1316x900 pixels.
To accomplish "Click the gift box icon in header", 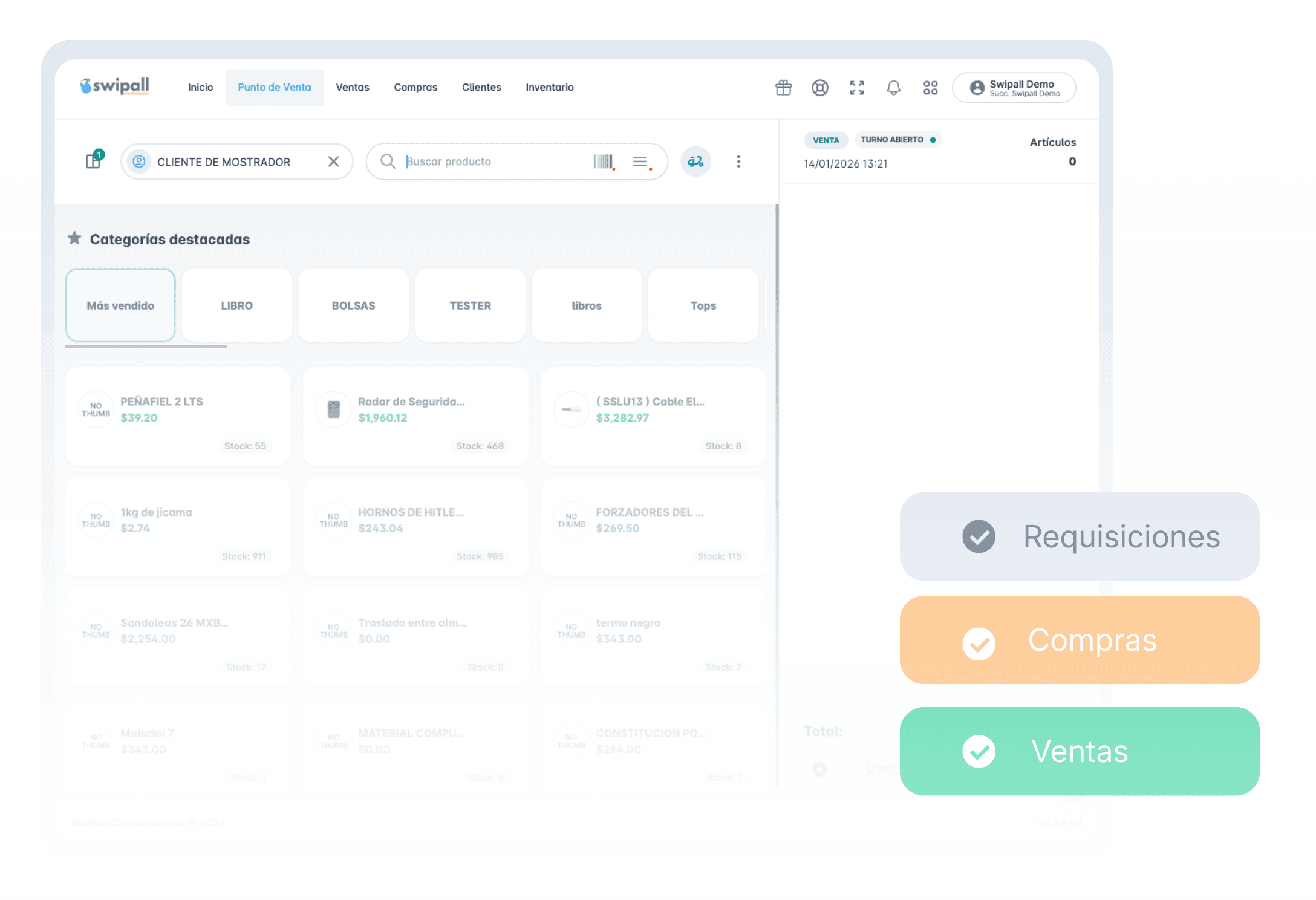I will (x=783, y=88).
